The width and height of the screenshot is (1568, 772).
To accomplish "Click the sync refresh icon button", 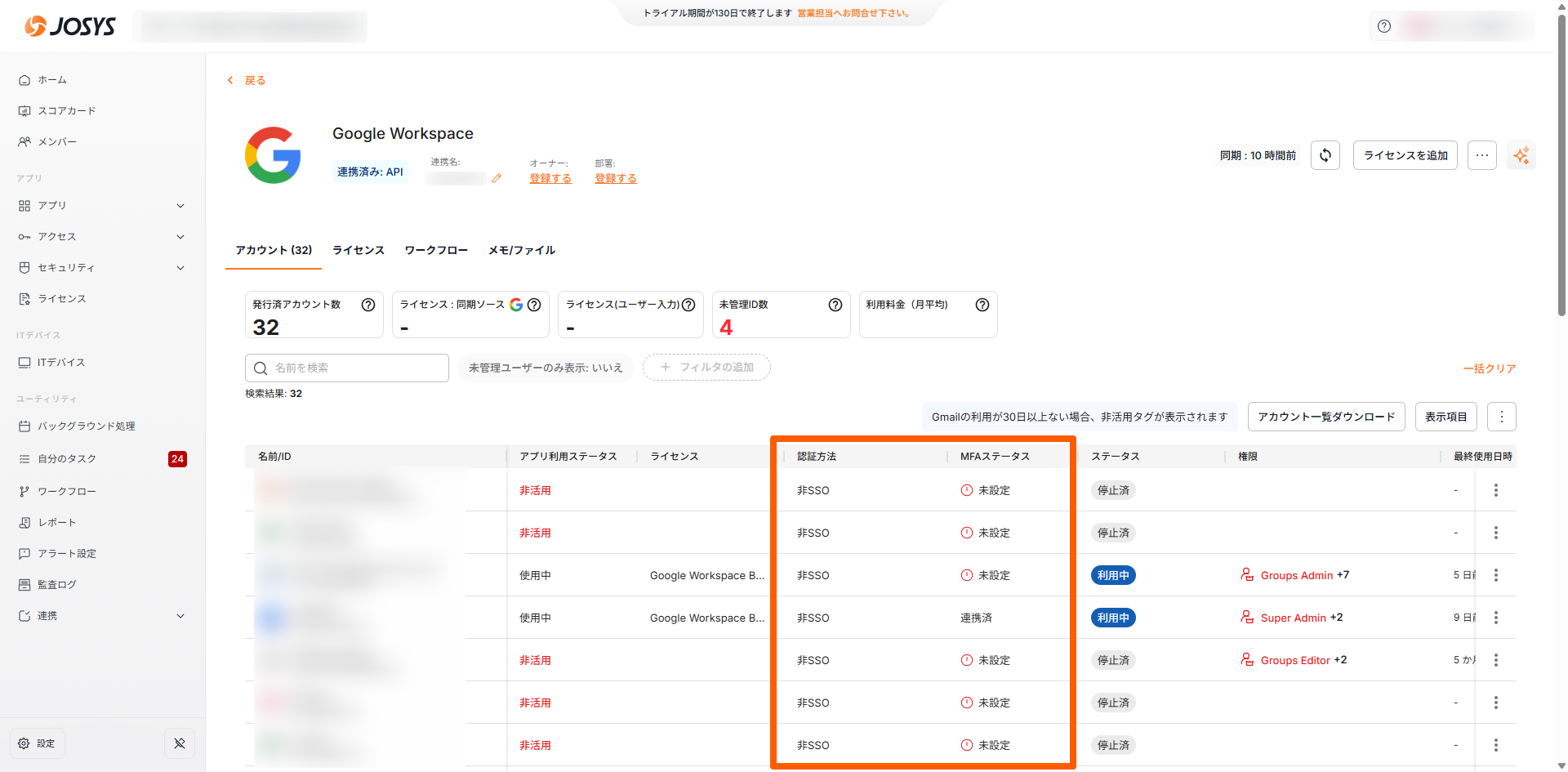I will 1325,155.
